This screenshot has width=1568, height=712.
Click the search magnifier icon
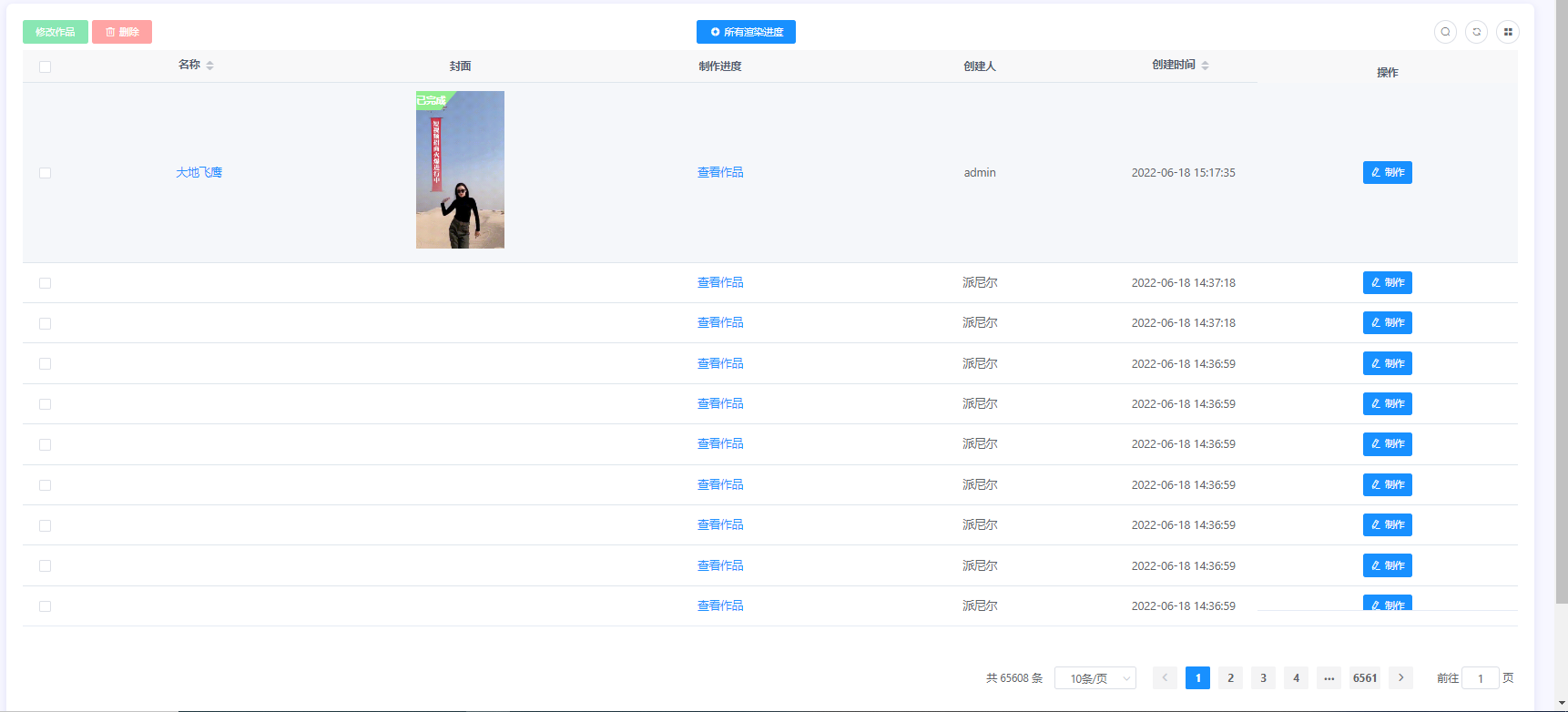pos(1445,32)
